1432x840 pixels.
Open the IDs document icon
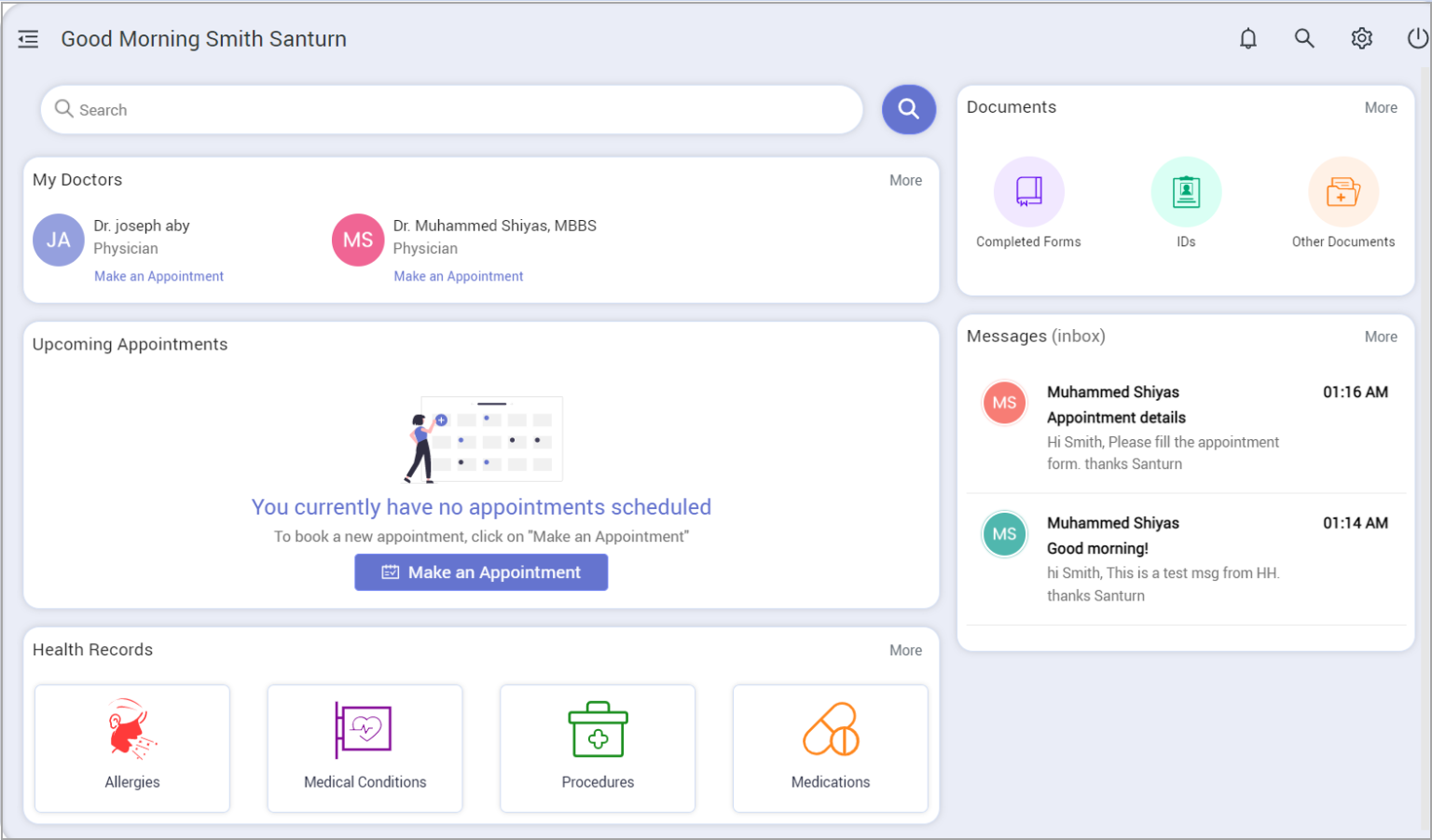coord(1185,190)
